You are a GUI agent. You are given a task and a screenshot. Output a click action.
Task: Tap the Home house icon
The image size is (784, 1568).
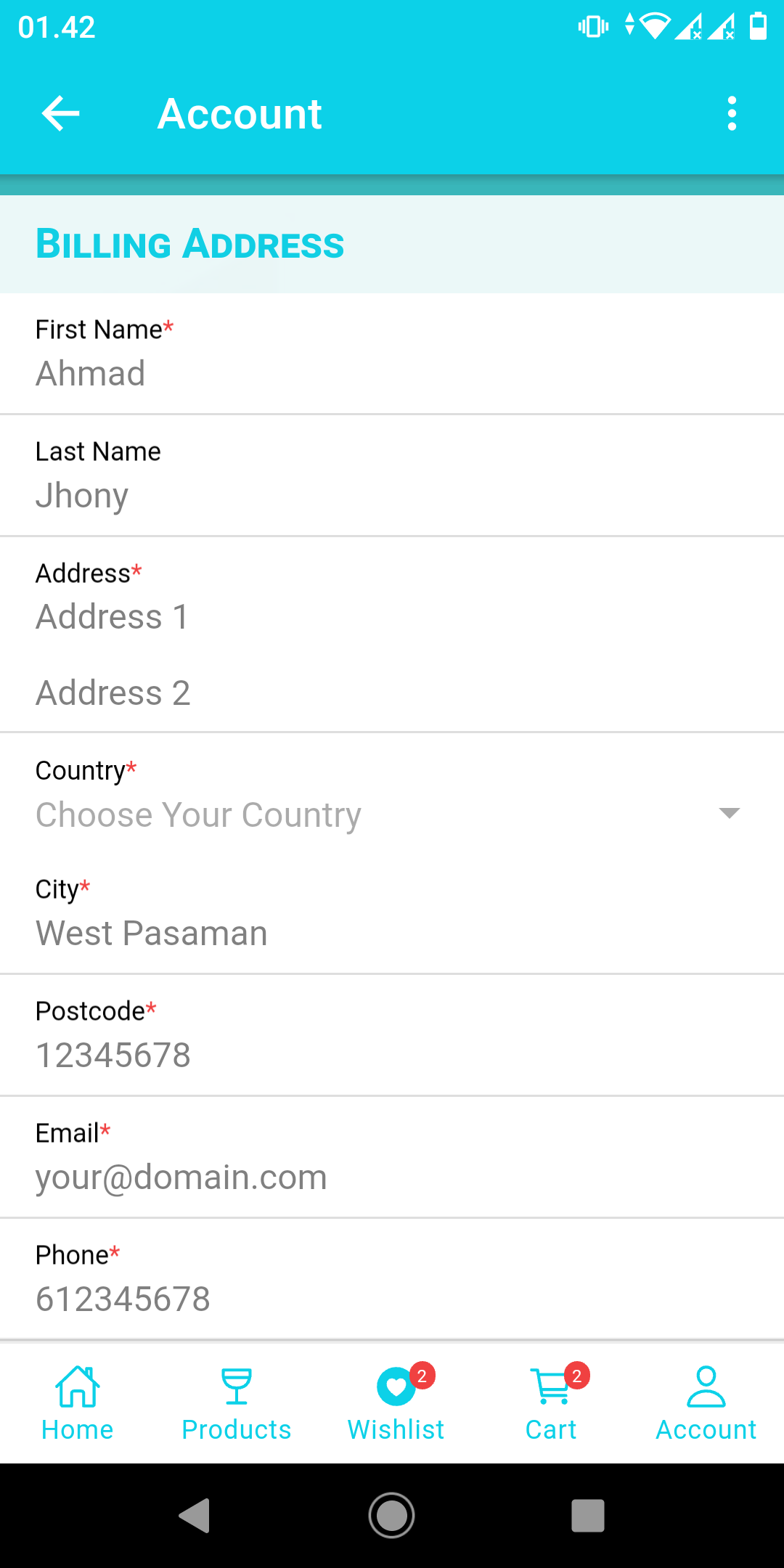[78, 1387]
